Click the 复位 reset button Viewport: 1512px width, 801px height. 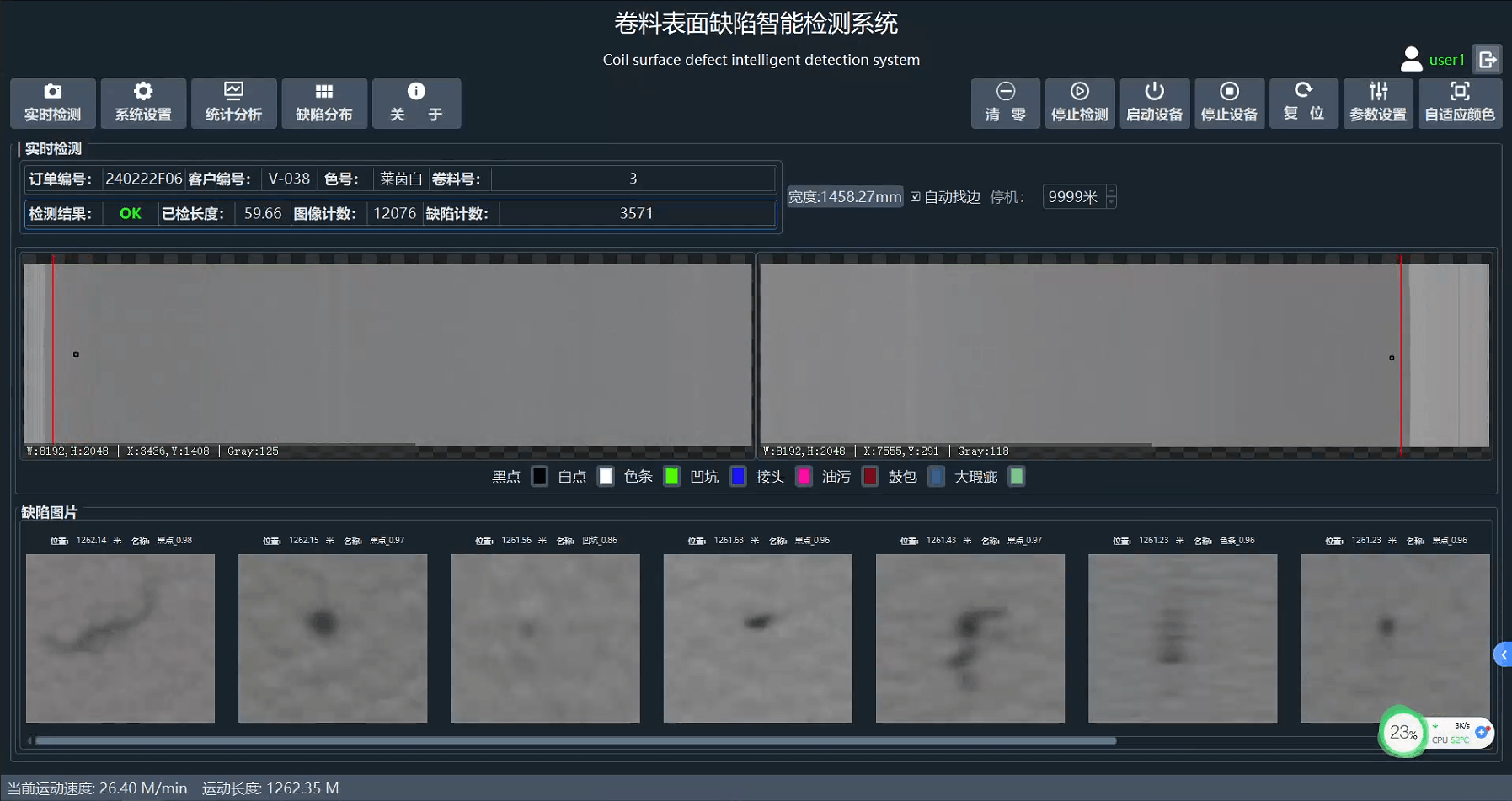coord(1303,103)
